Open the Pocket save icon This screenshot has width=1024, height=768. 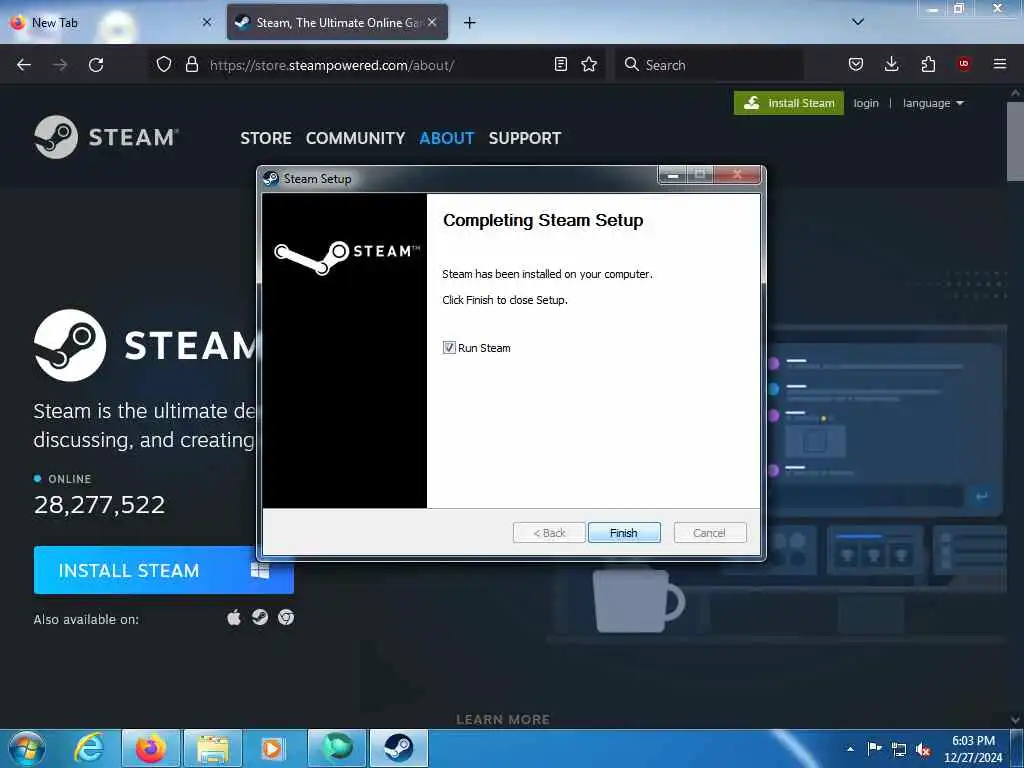tap(856, 64)
